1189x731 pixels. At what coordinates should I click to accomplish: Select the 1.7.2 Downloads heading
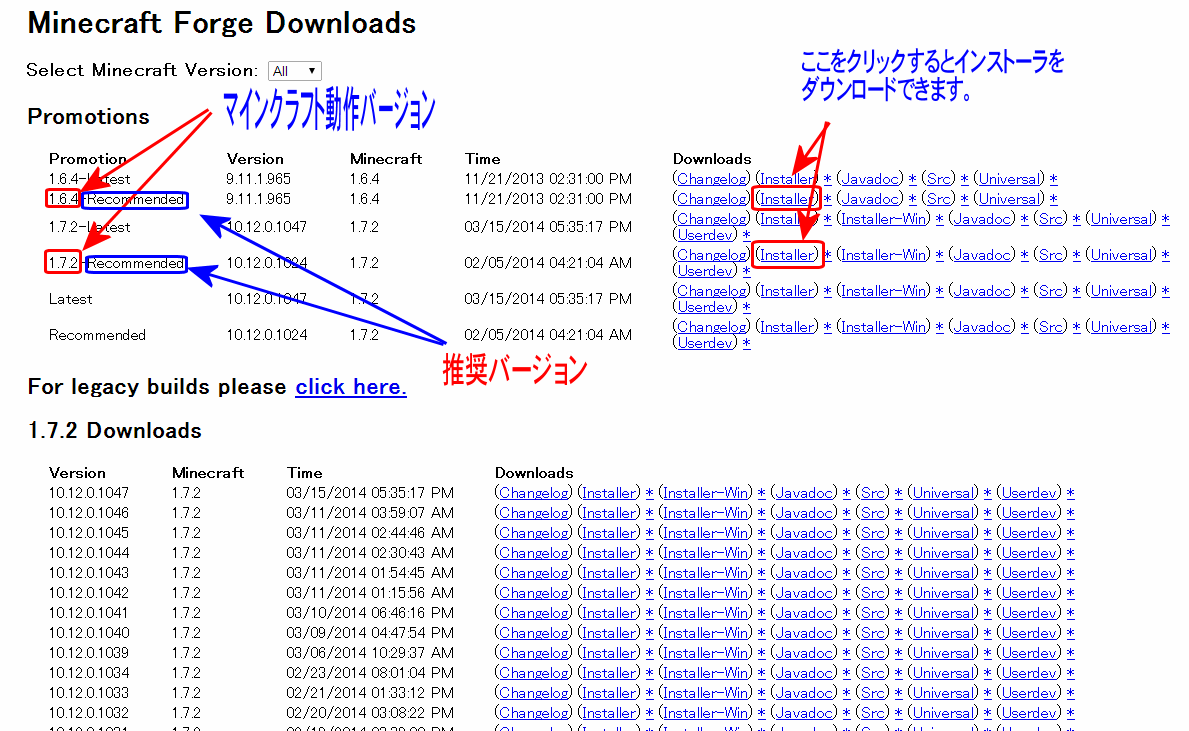pos(115,431)
